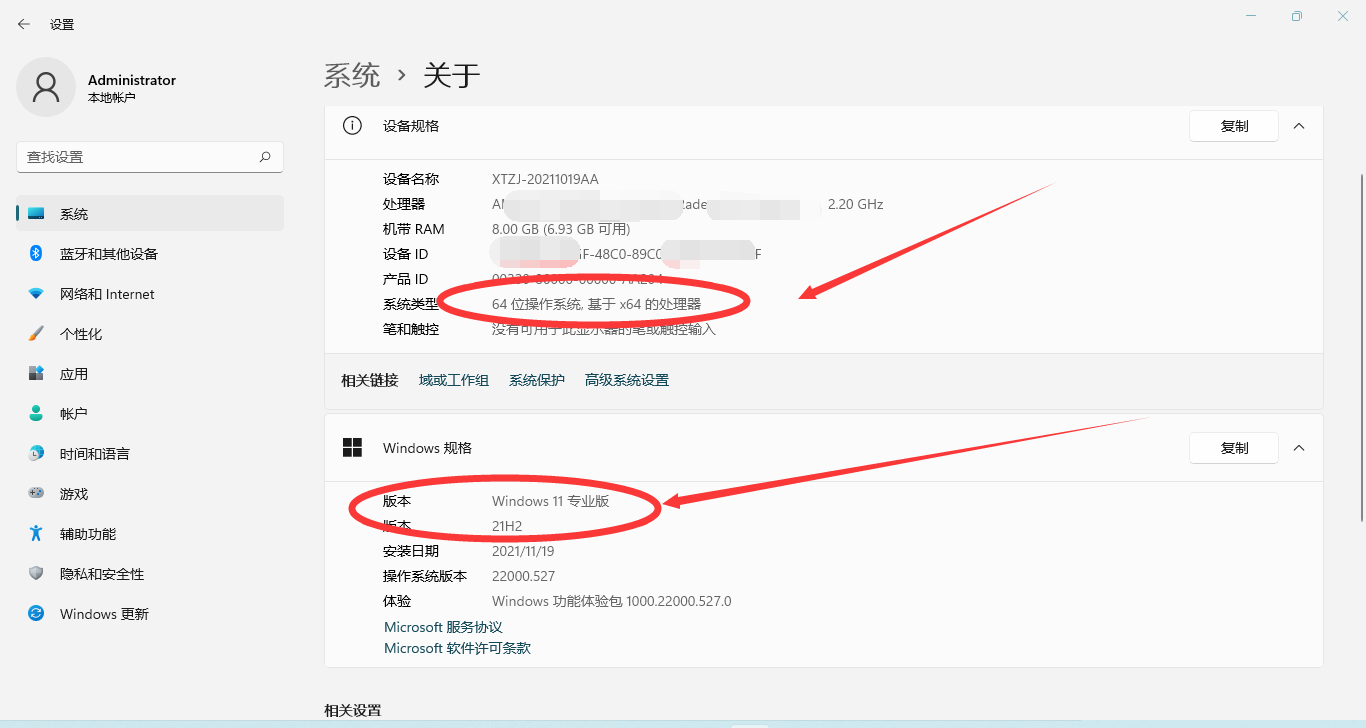Collapse the 设备规格 section chevron
1366x728 pixels.
pyautogui.click(x=1299, y=126)
